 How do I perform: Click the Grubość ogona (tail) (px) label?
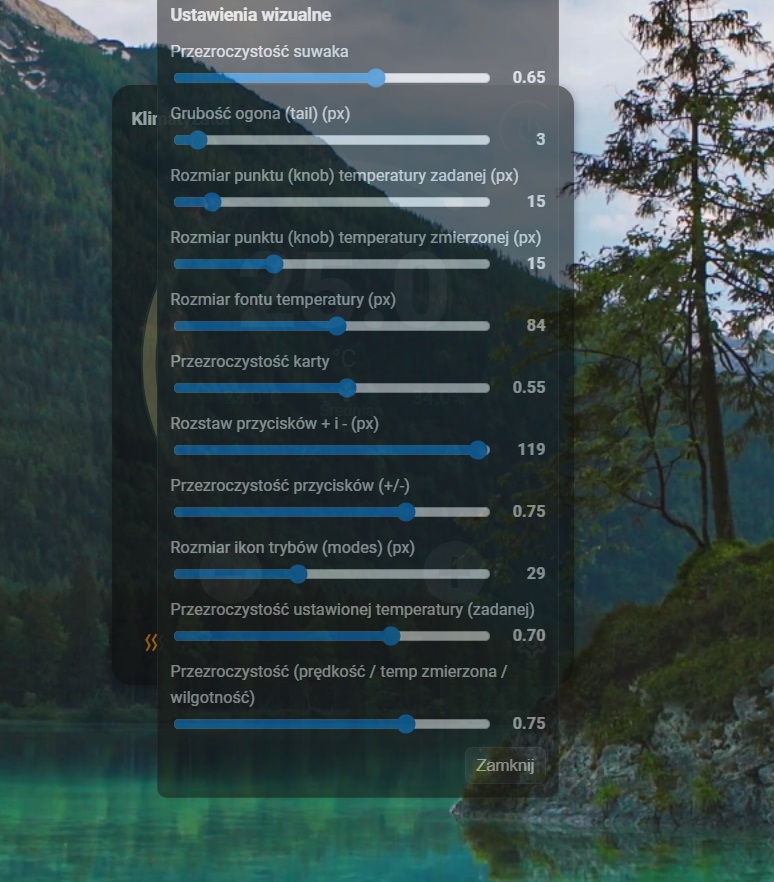260,114
